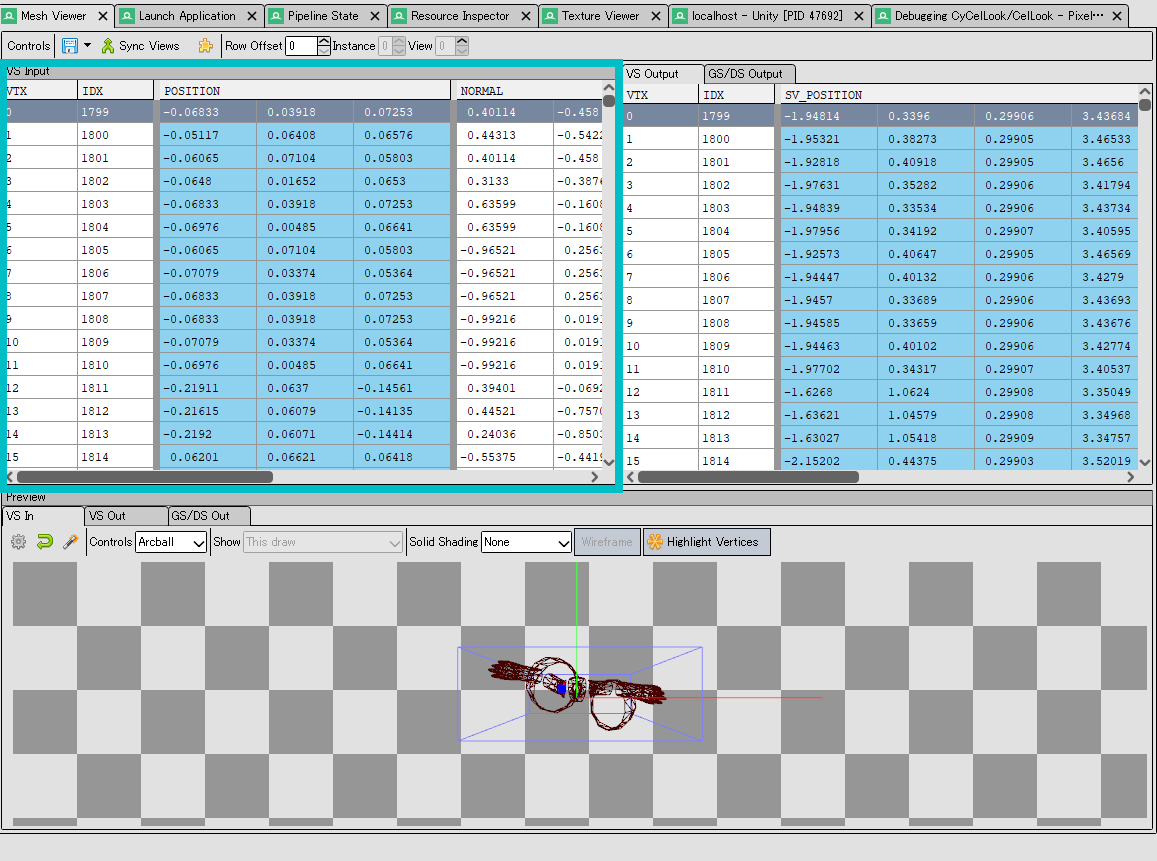Open preview settings gear icon
The width and height of the screenshot is (1157, 861).
click(x=18, y=542)
